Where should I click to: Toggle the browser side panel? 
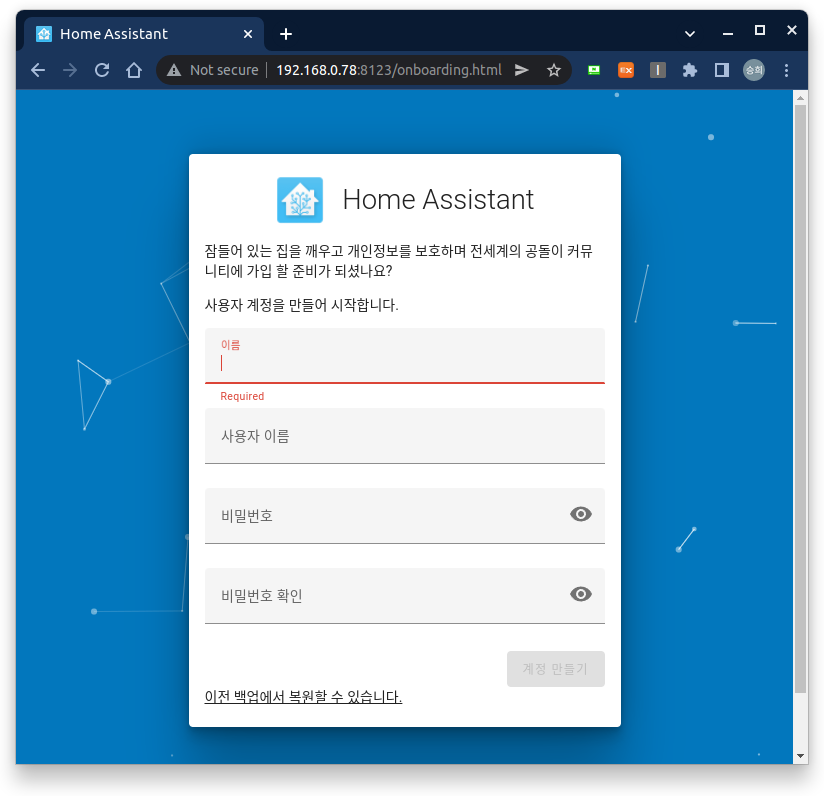click(x=722, y=70)
